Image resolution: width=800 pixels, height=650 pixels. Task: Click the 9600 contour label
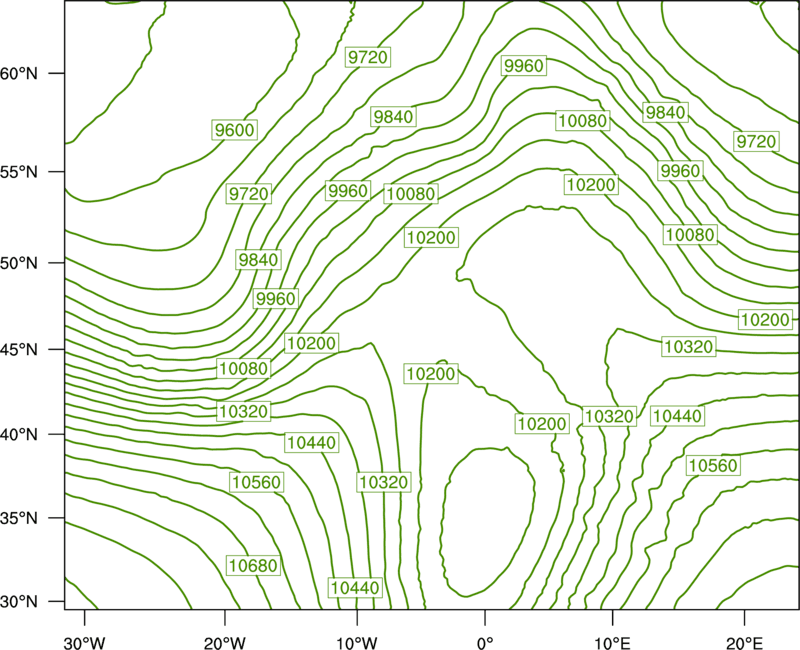click(x=234, y=130)
